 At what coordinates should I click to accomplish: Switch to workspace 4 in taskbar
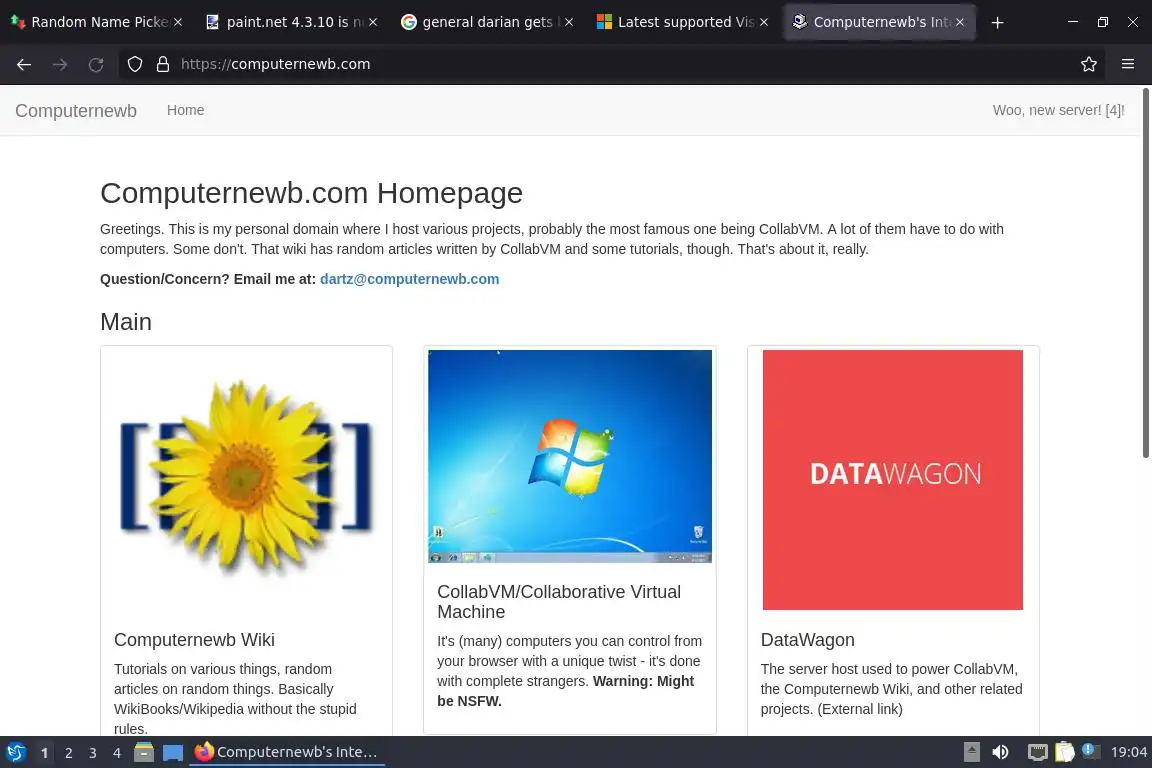tap(117, 753)
